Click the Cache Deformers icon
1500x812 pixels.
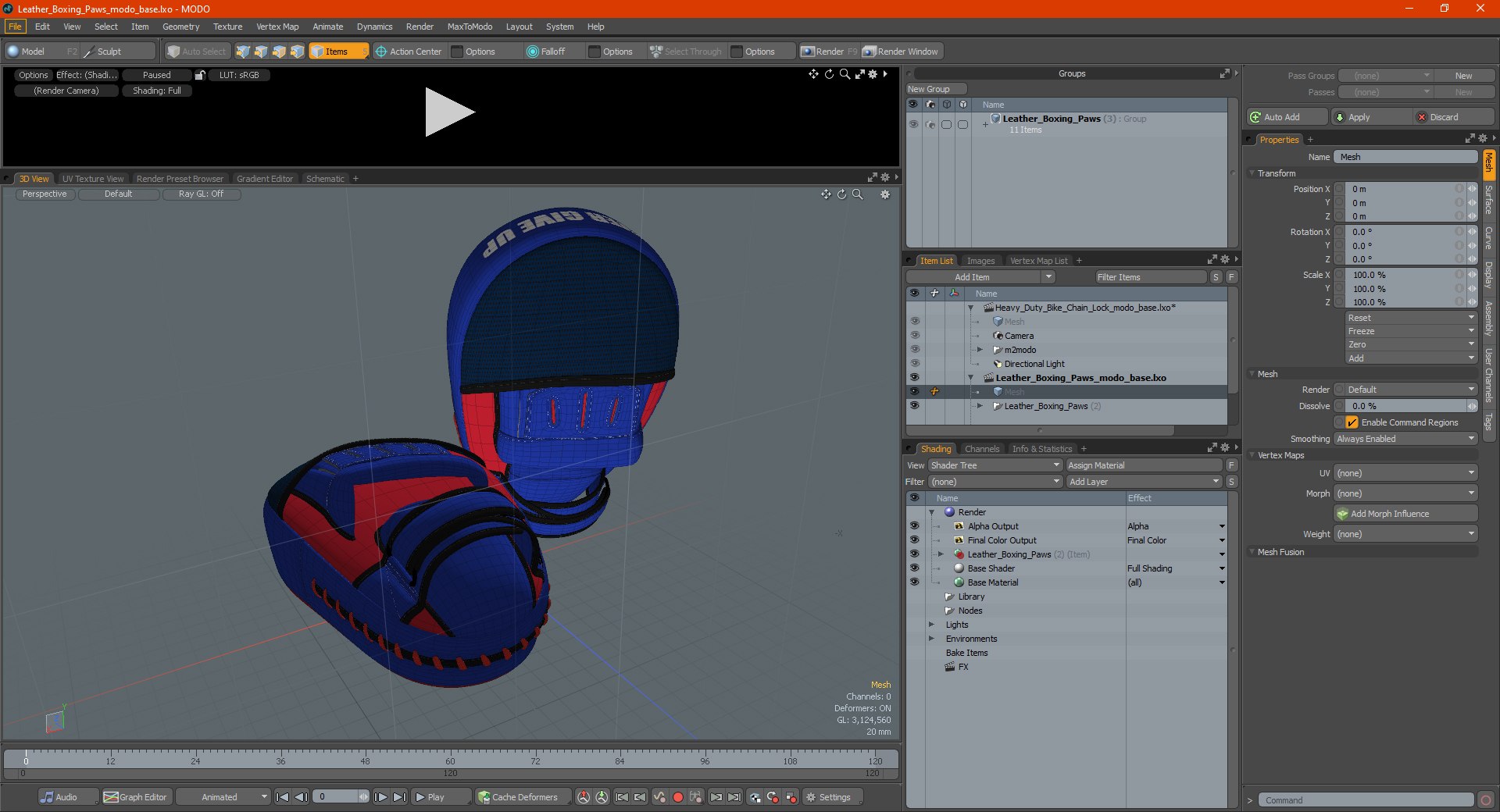pyautogui.click(x=484, y=797)
